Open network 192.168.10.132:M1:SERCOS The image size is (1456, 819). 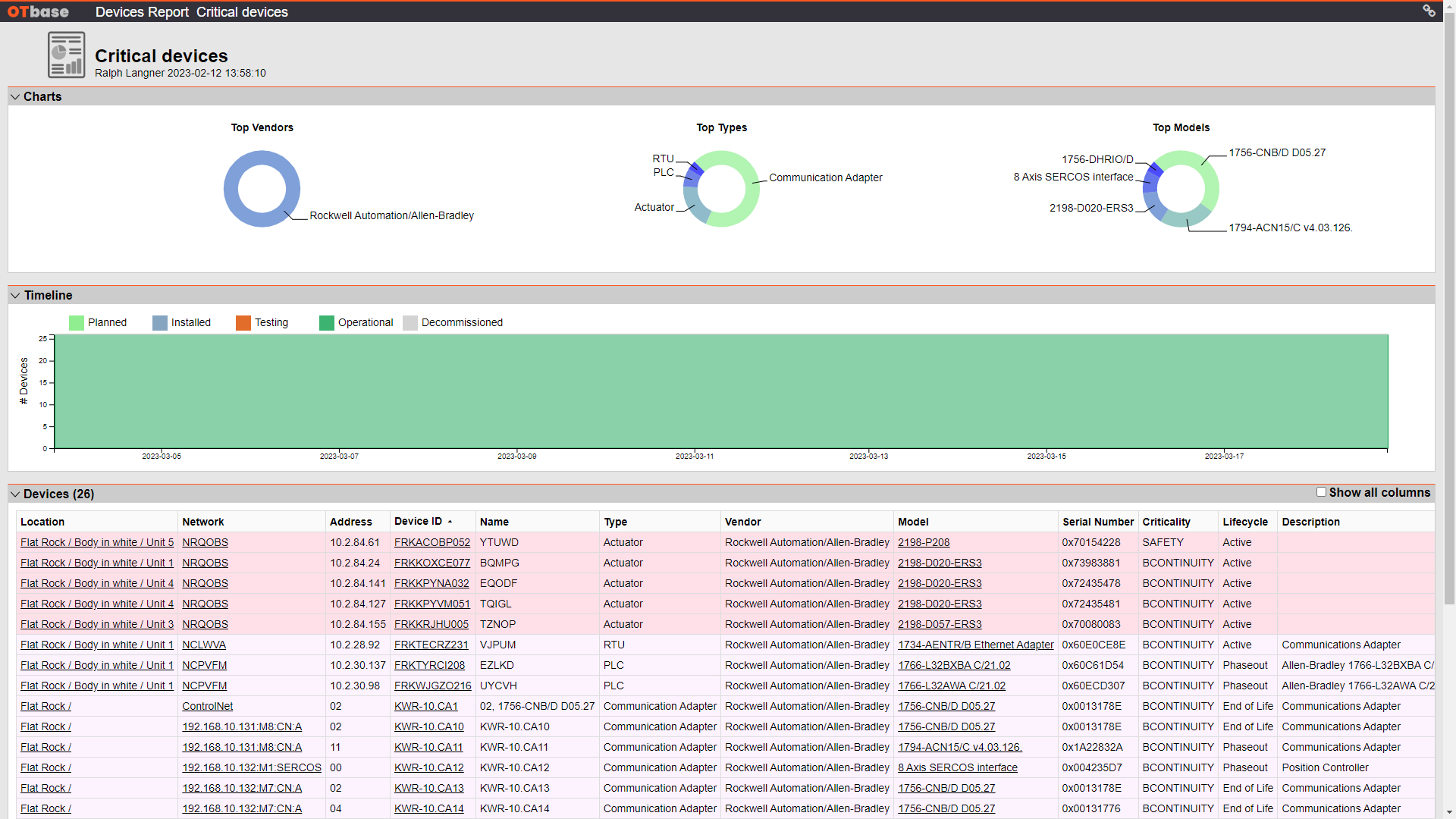(x=252, y=768)
